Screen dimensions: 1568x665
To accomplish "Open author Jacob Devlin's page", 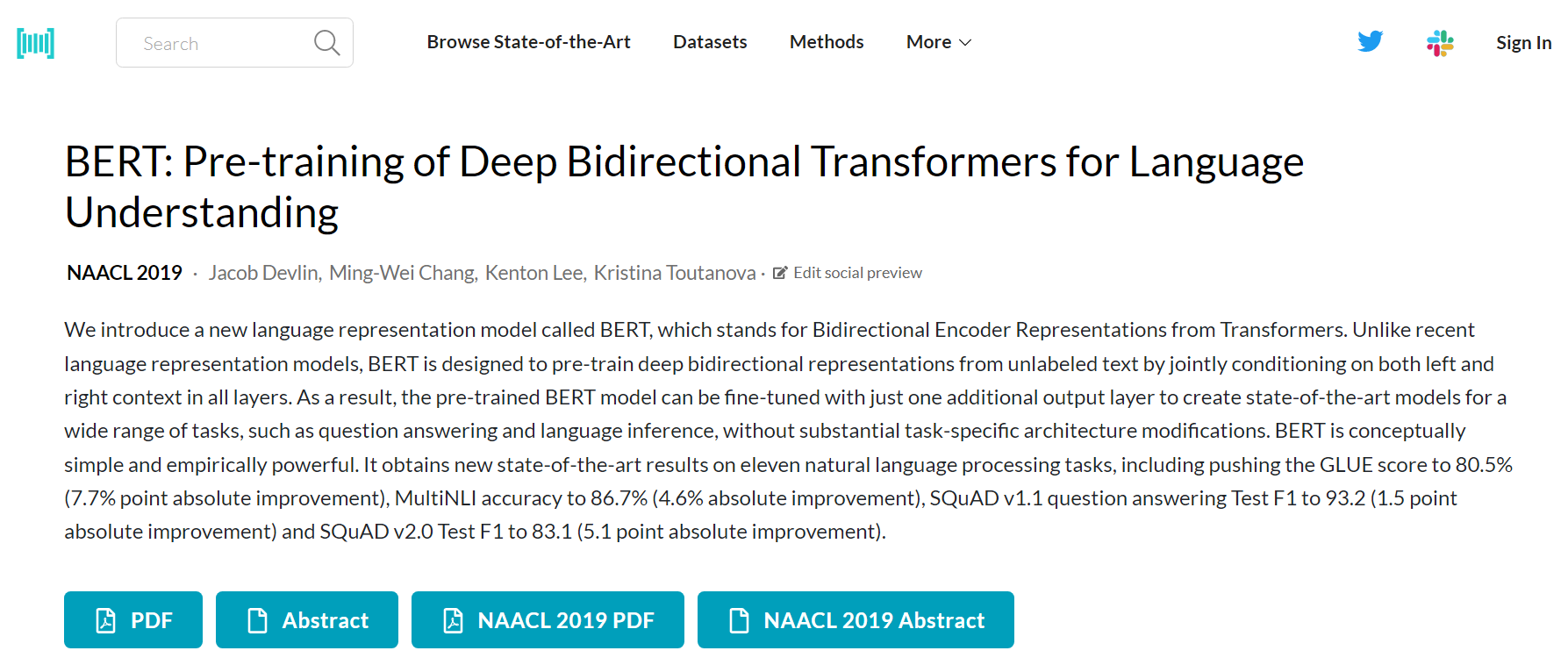I will [263, 273].
